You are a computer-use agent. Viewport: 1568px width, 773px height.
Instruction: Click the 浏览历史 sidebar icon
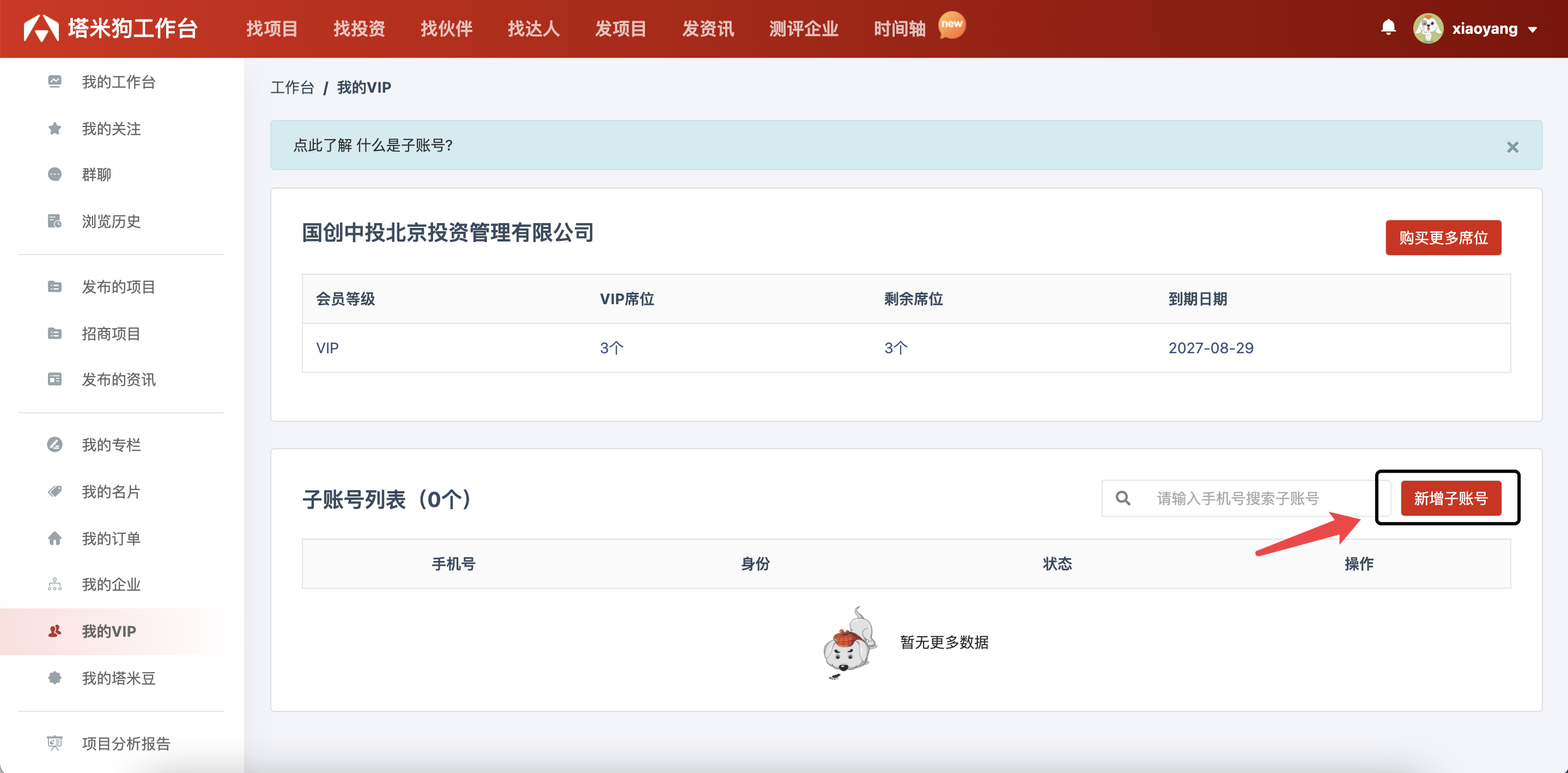tap(55, 221)
